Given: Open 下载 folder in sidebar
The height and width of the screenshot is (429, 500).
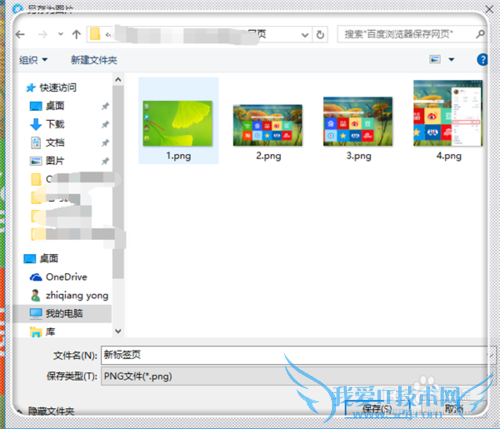Looking at the screenshot, I should 55,124.
